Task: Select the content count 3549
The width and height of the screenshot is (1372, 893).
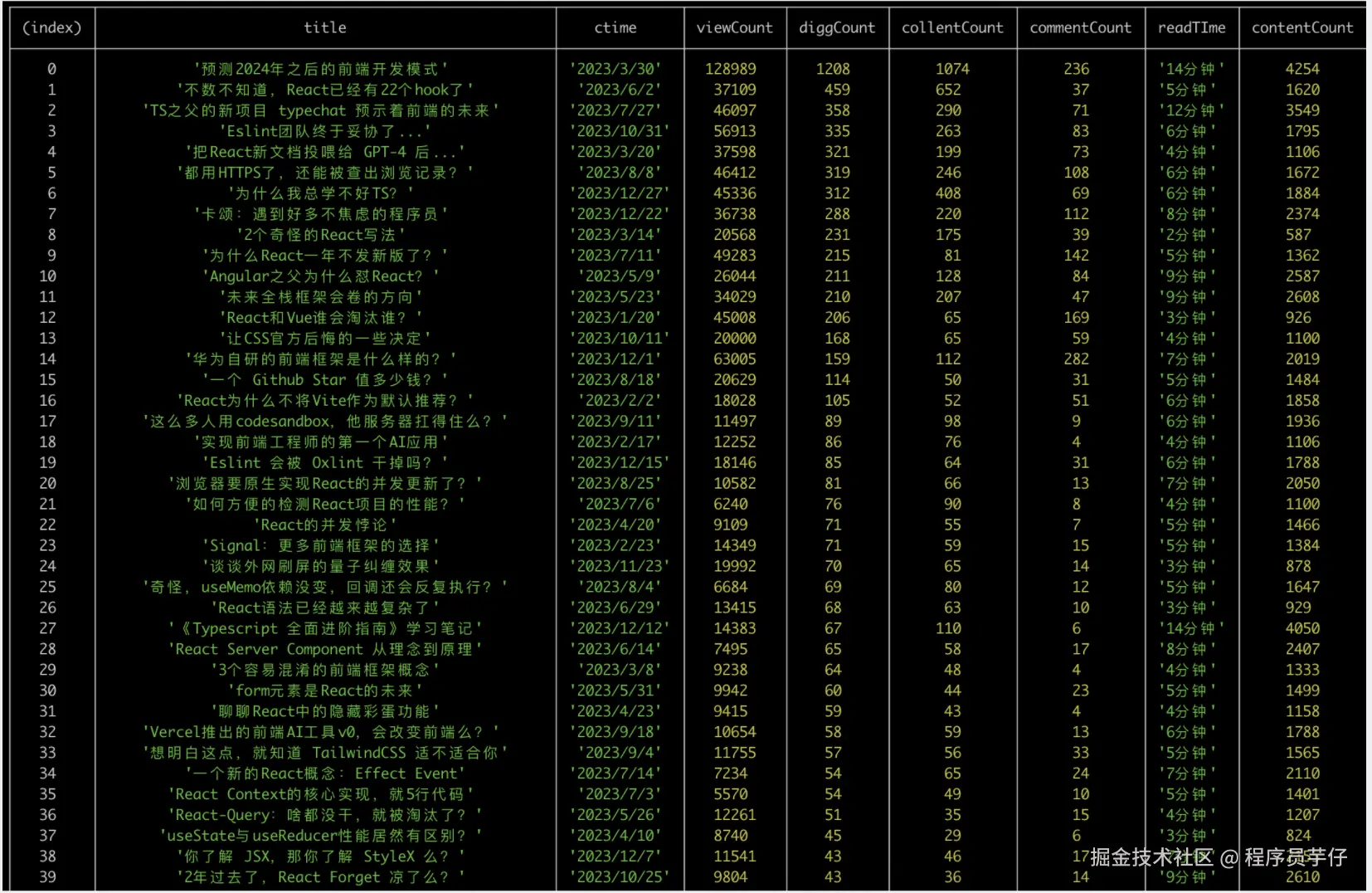Action: point(1302,110)
